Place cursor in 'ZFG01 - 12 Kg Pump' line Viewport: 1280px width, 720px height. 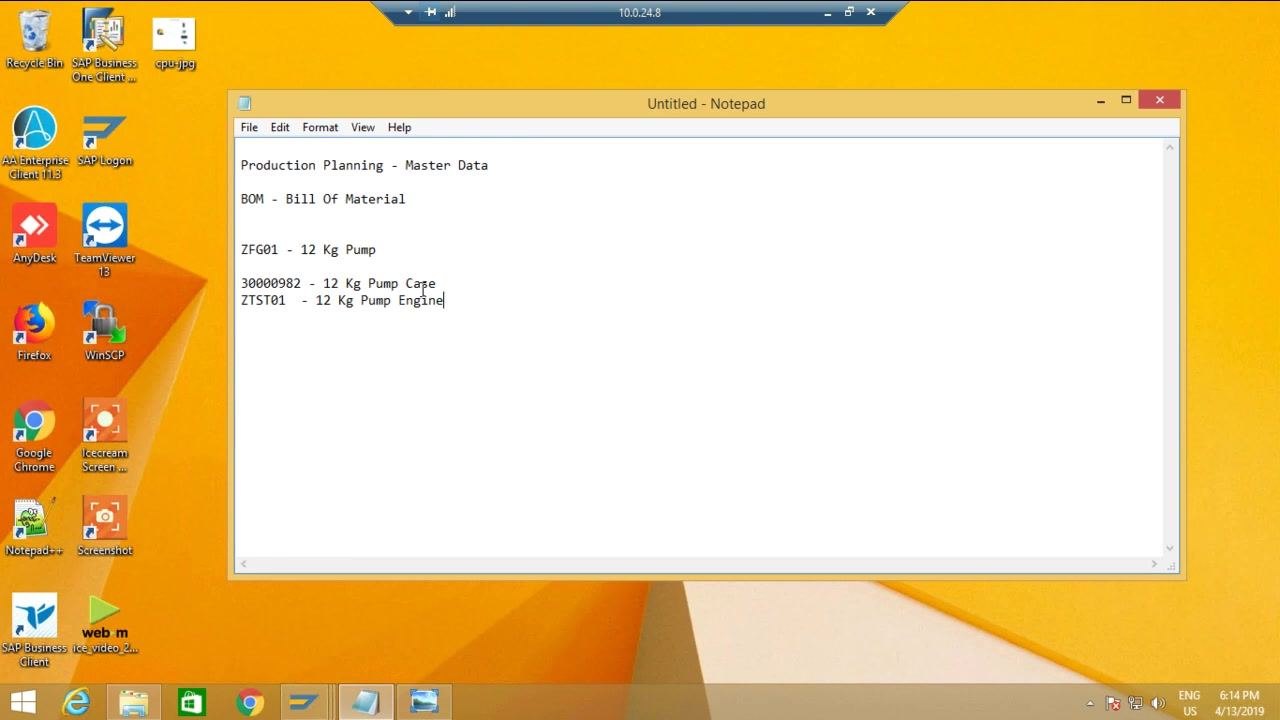point(308,250)
